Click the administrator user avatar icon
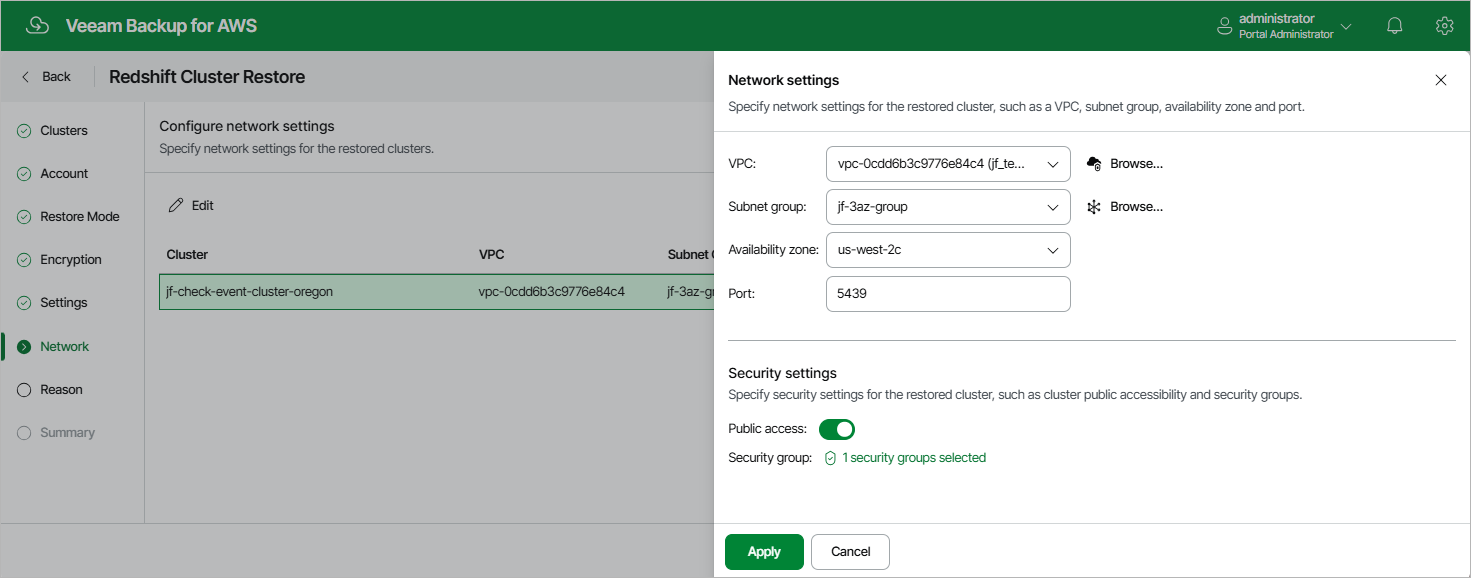Image resolution: width=1471 pixels, height=578 pixels. [x=1224, y=26]
